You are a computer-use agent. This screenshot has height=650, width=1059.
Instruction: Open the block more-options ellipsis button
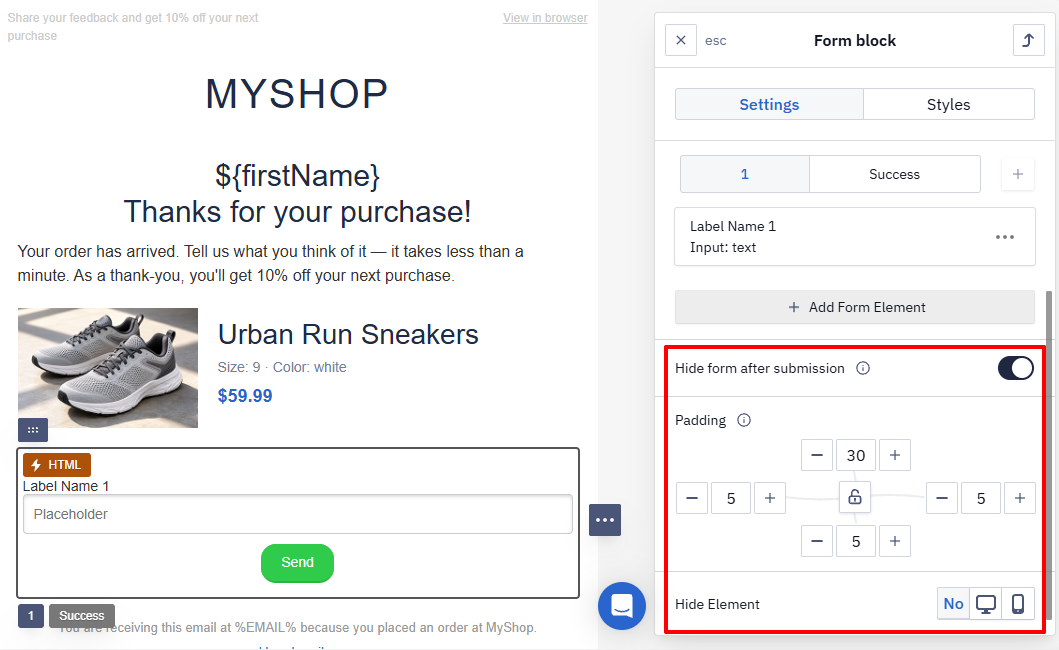[605, 520]
